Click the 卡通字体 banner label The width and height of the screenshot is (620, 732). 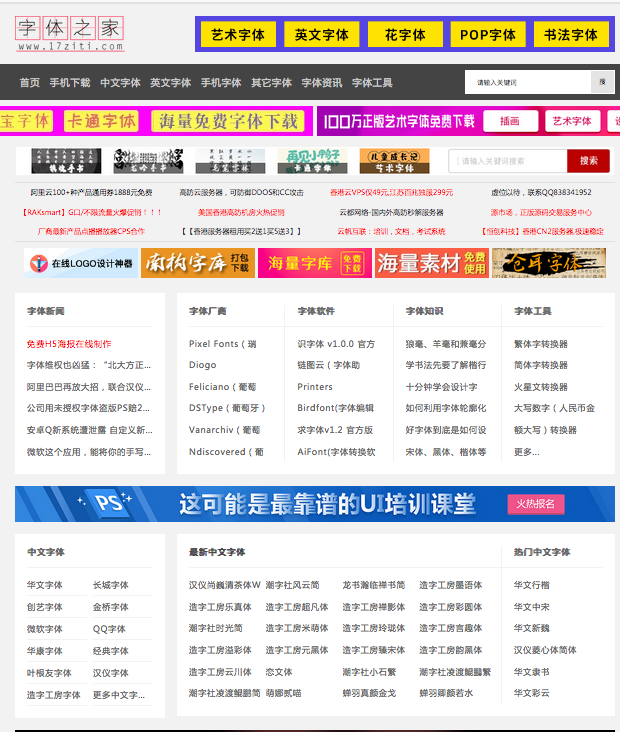point(101,121)
